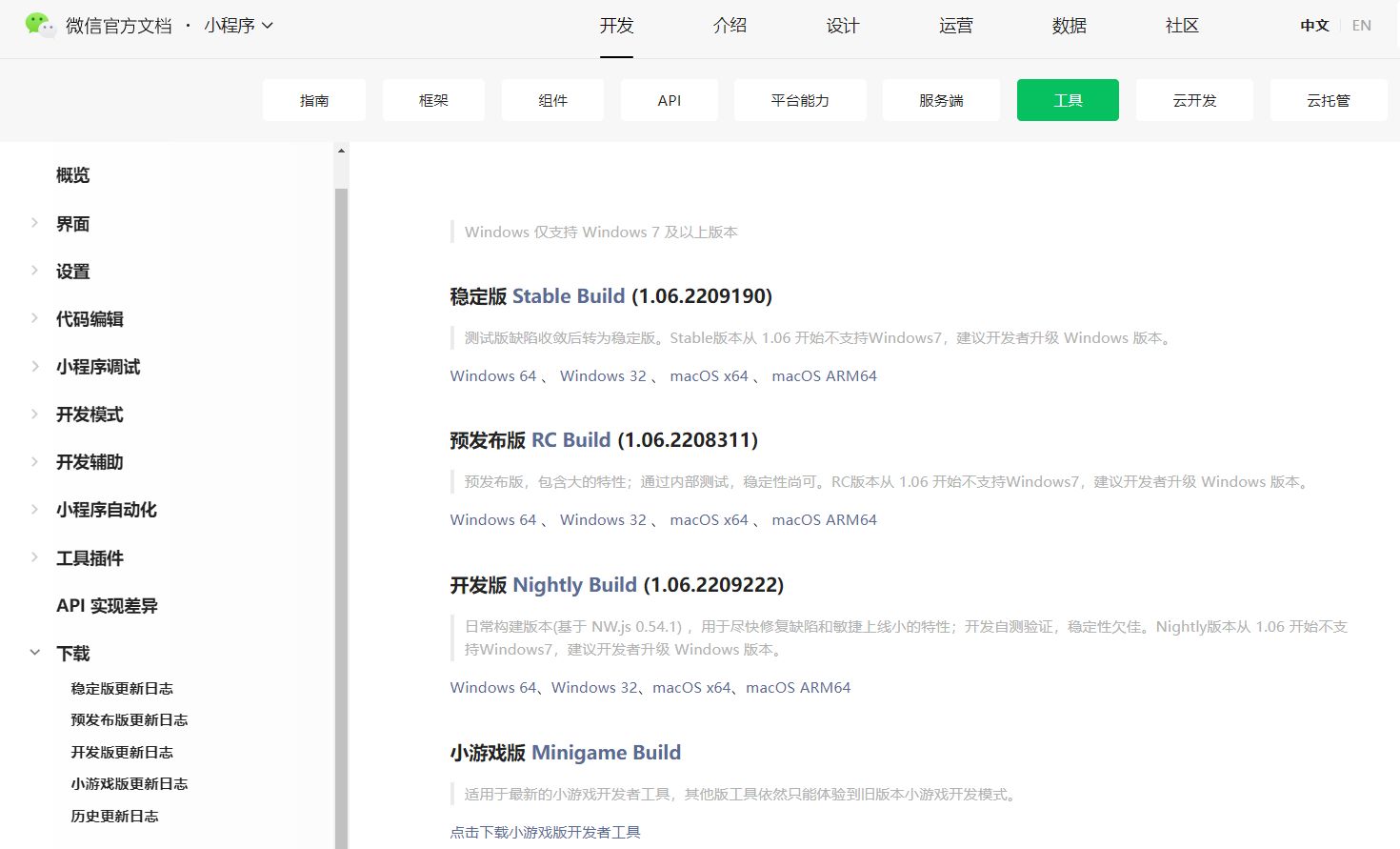Image resolution: width=1400 pixels, height=849 pixels.
Task: Download Stable Build for macOS ARM64
Action: coord(825,375)
